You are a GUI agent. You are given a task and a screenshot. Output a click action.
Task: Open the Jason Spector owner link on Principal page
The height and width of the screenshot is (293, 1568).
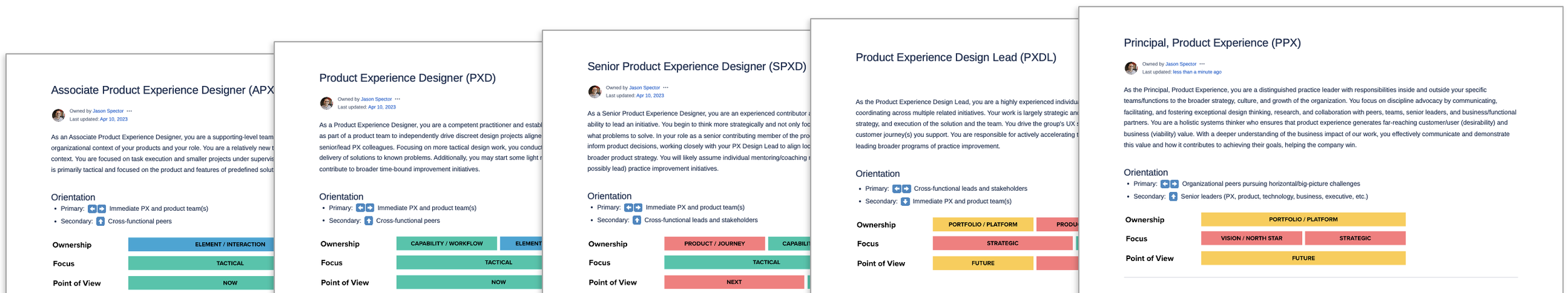1180,64
